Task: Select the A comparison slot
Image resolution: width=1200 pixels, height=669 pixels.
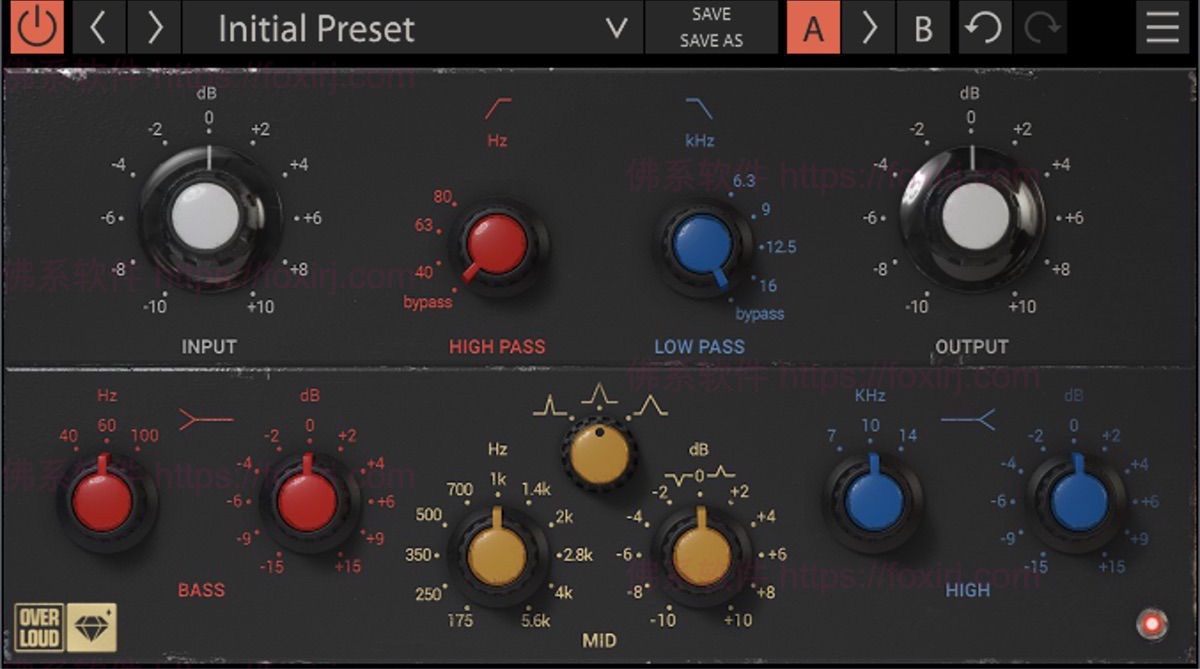Action: tap(813, 28)
